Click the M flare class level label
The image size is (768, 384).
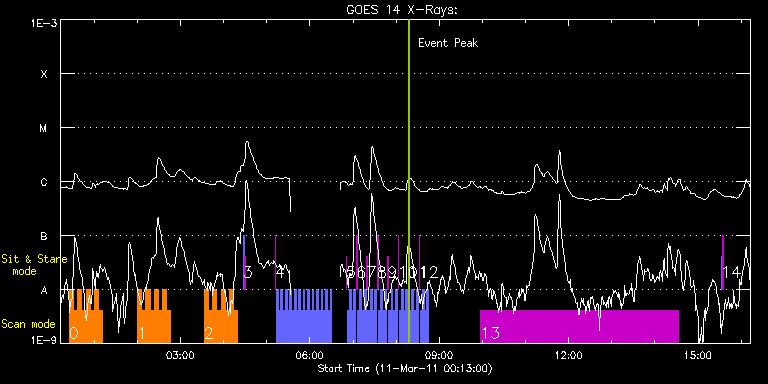tap(44, 128)
